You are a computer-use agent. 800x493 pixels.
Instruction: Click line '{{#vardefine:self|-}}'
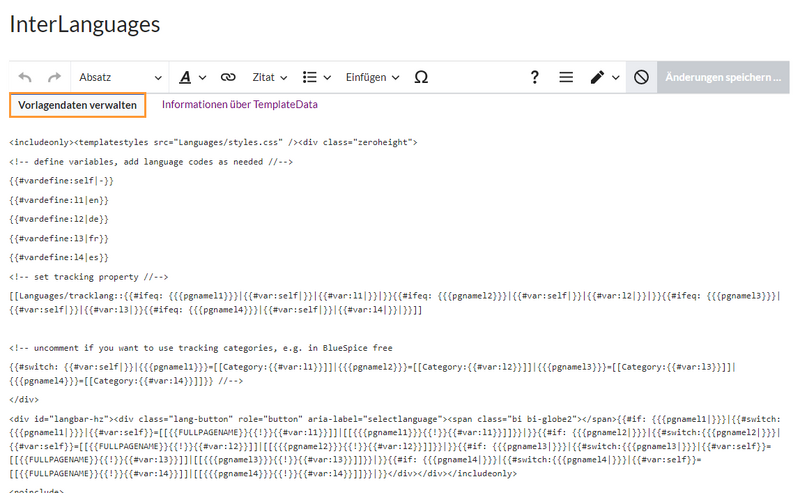(x=61, y=181)
